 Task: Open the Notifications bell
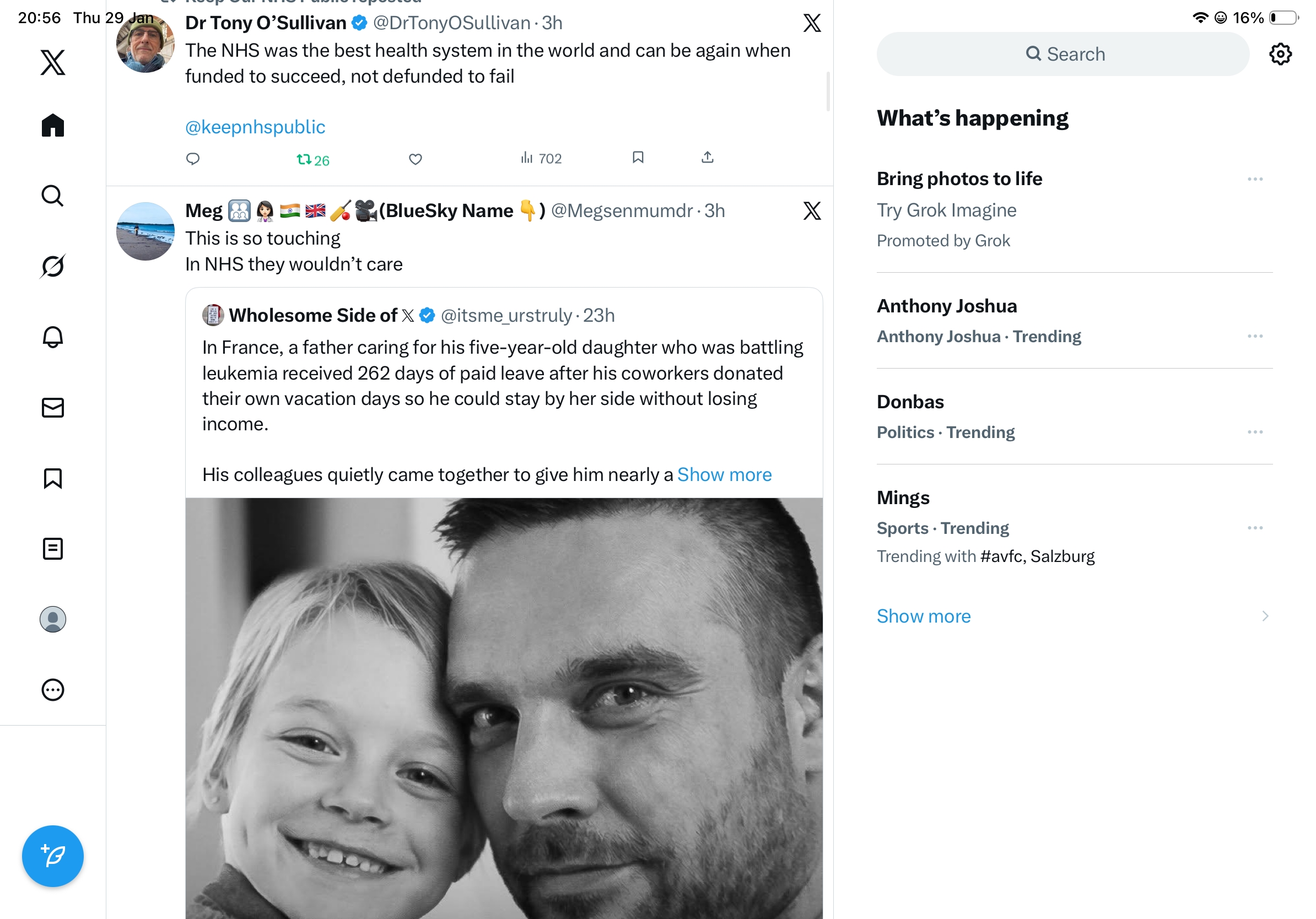click(53, 337)
